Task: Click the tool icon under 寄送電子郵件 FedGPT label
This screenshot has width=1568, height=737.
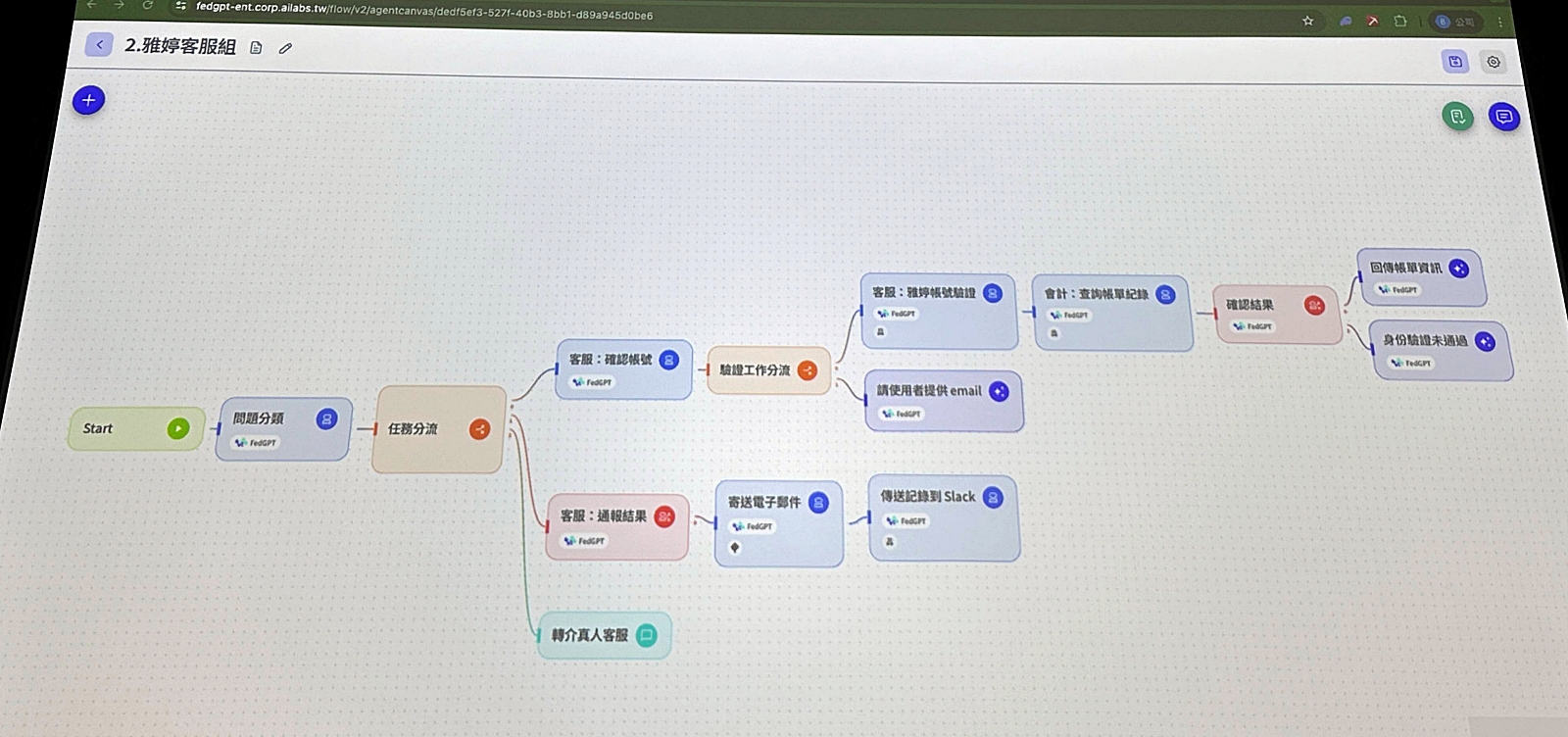Action: tap(734, 548)
